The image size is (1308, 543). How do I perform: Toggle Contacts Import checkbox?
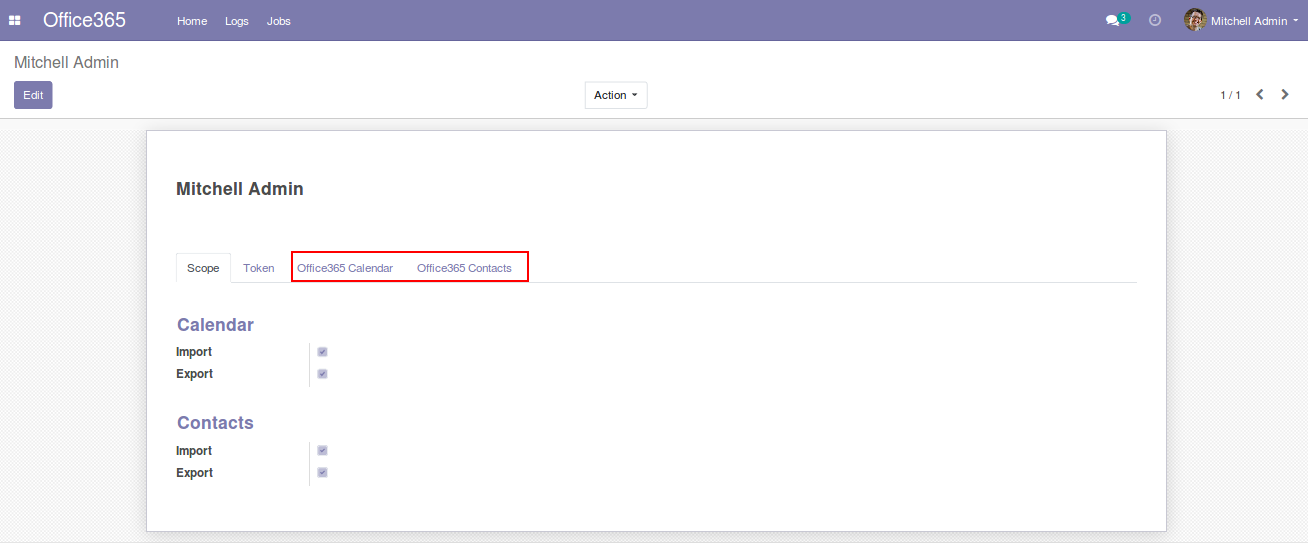coord(322,451)
